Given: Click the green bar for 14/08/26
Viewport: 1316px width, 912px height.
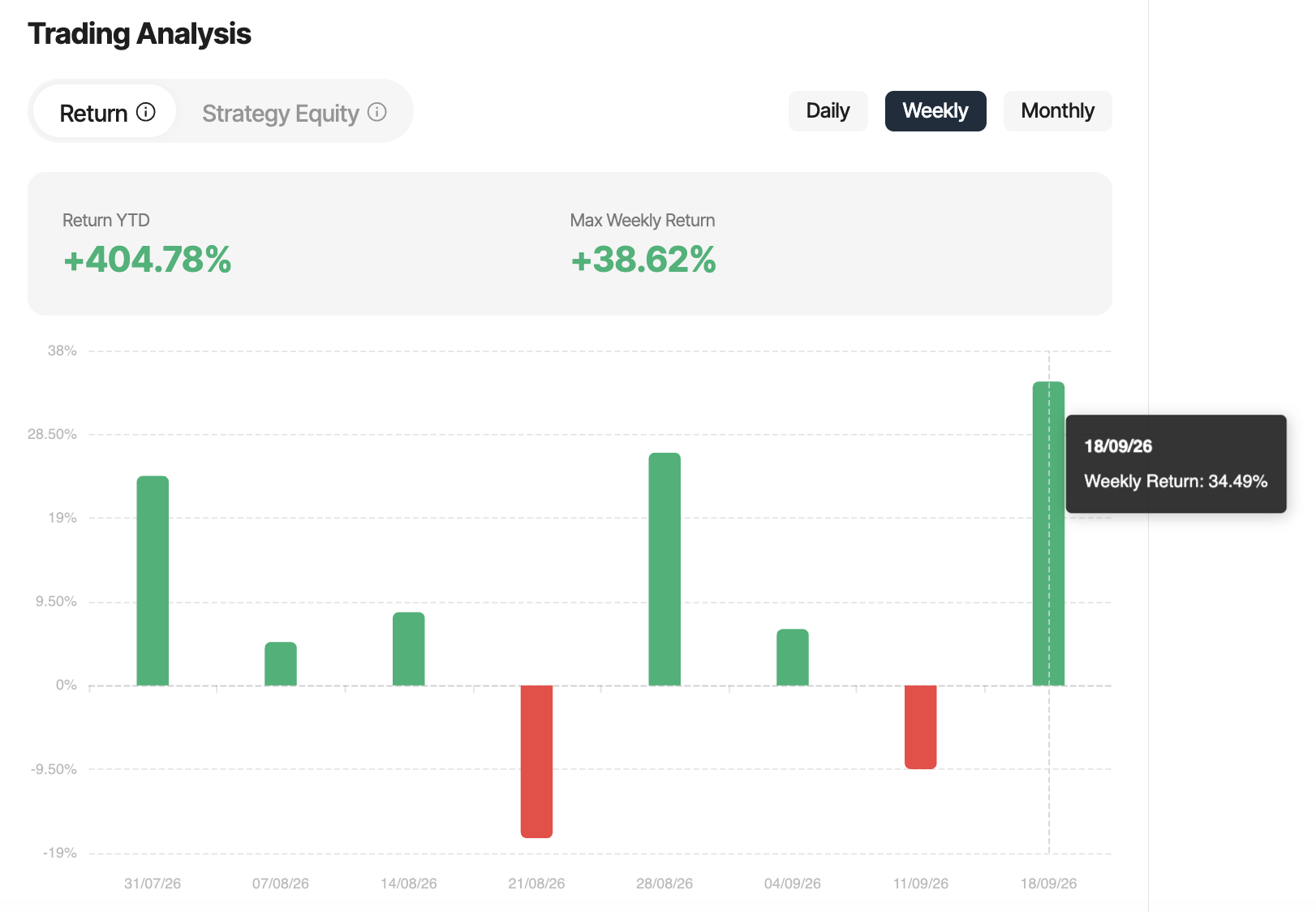Looking at the screenshot, I should [409, 649].
